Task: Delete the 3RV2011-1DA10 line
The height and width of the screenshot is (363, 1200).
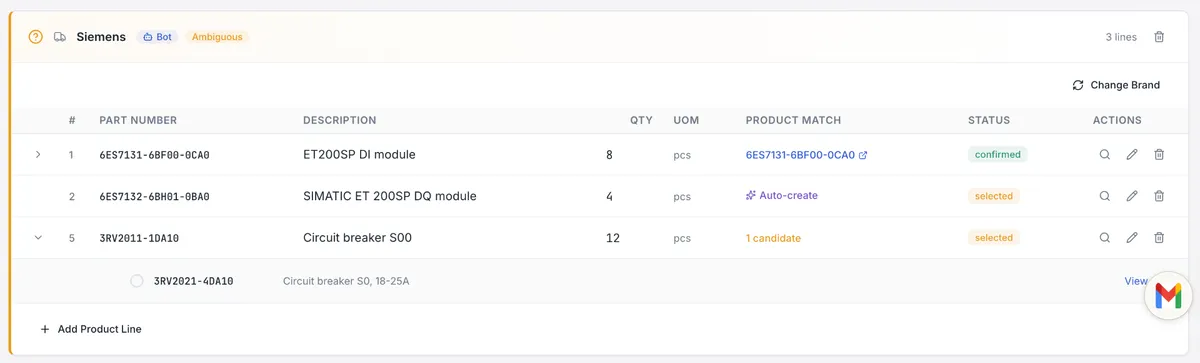Action: [1159, 238]
